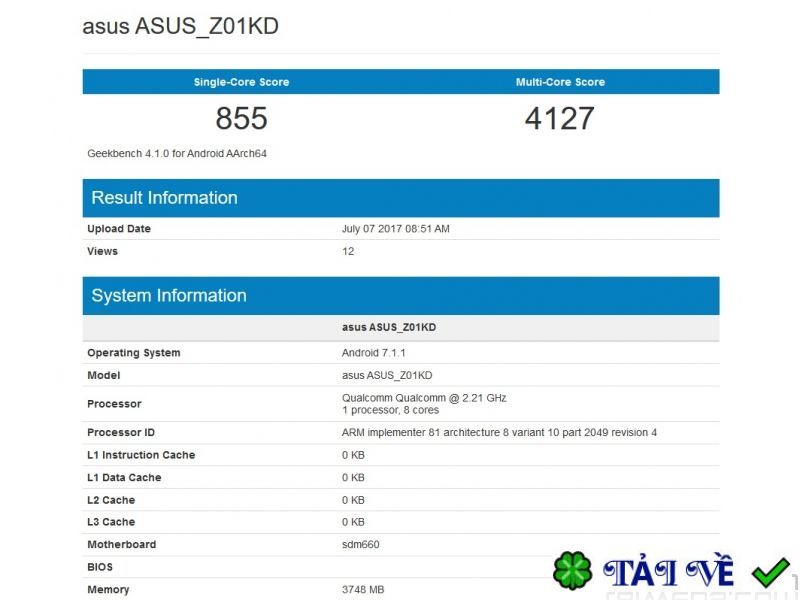Image resolution: width=800 pixels, height=600 pixels.
Task: Click the Qualcomm Processor details entry
Action: click(400, 403)
